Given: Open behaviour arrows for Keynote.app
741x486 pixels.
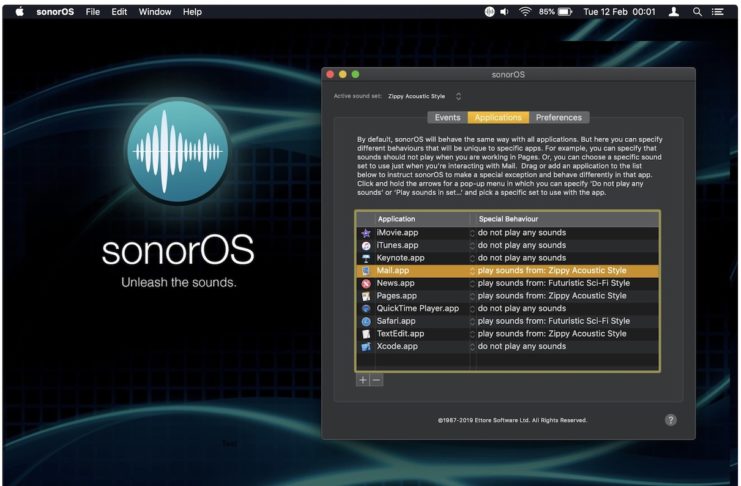Looking at the screenshot, I should [x=472, y=258].
